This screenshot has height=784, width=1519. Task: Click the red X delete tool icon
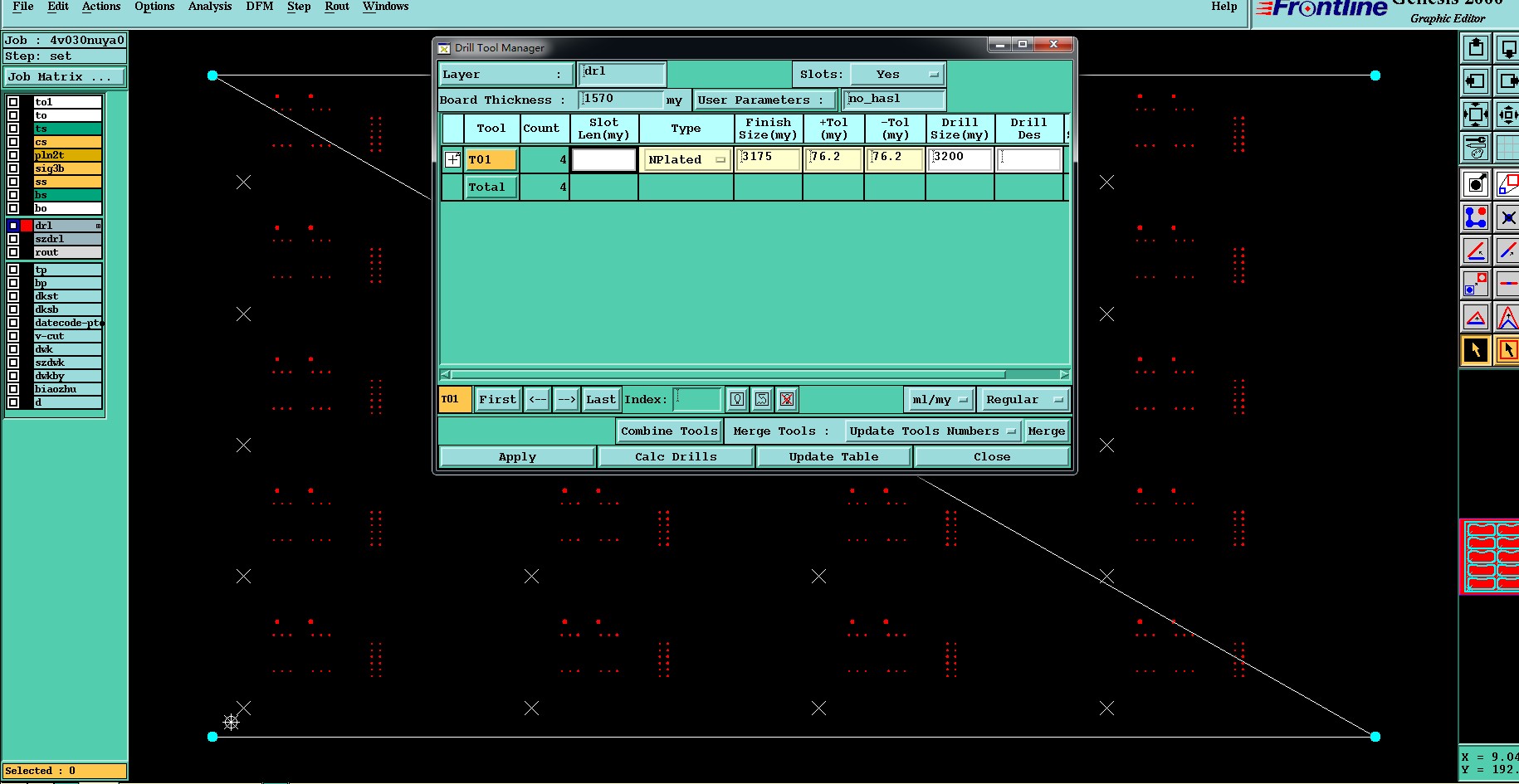[x=787, y=399]
